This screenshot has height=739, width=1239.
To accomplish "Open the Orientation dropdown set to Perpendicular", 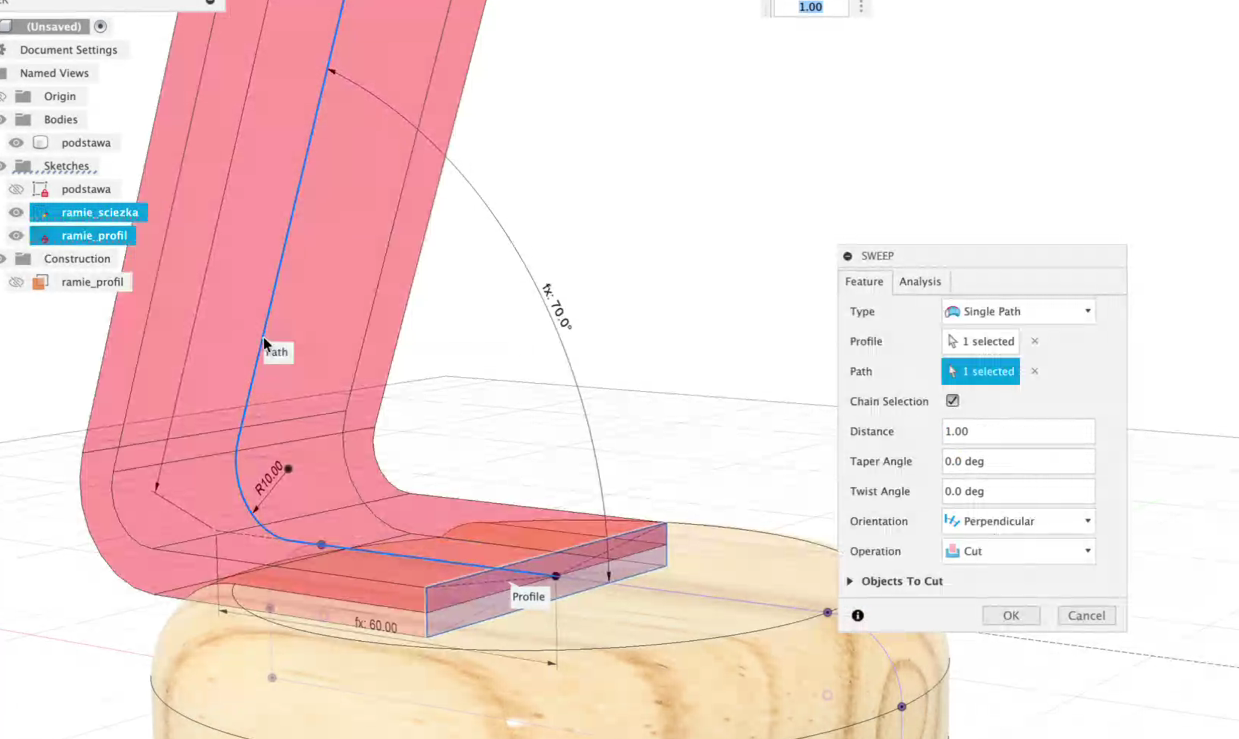I will [x=1018, y=521].
